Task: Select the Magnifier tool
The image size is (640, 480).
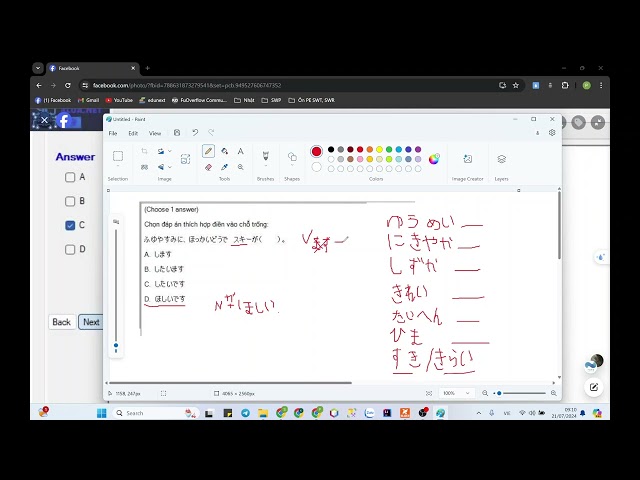Action: click(x=240, y=167)
